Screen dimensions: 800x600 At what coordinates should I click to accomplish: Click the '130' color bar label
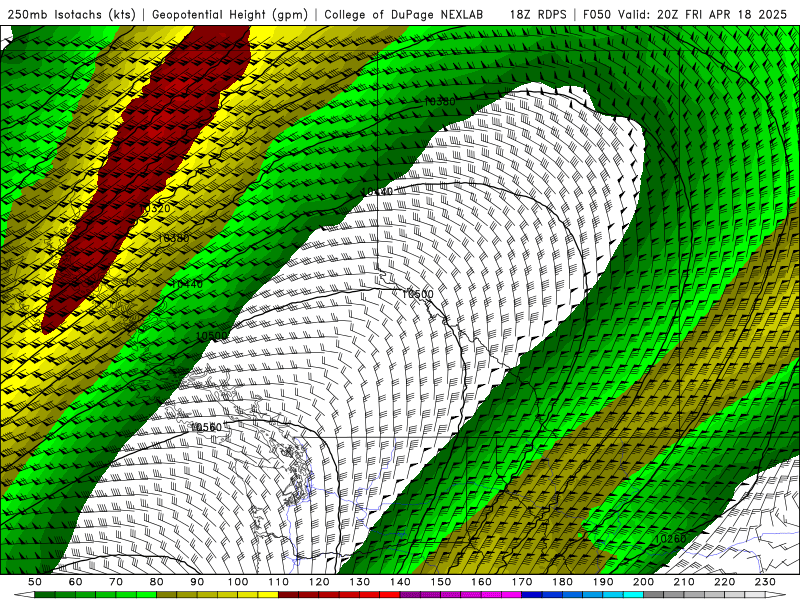360,582
